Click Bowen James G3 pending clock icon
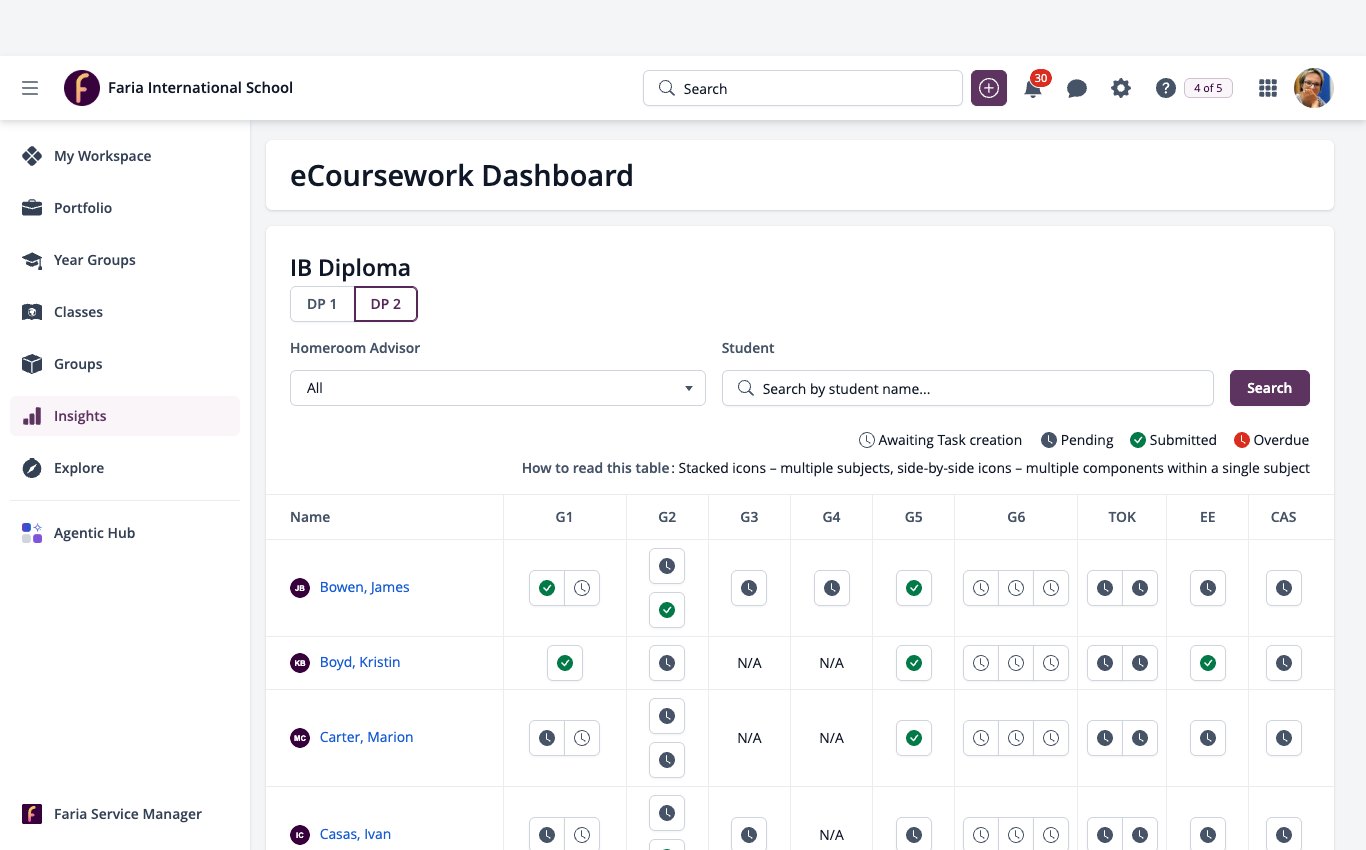The width and height of the screenshot is (1366, 850). pyautogui.click(x=749, y=588)
